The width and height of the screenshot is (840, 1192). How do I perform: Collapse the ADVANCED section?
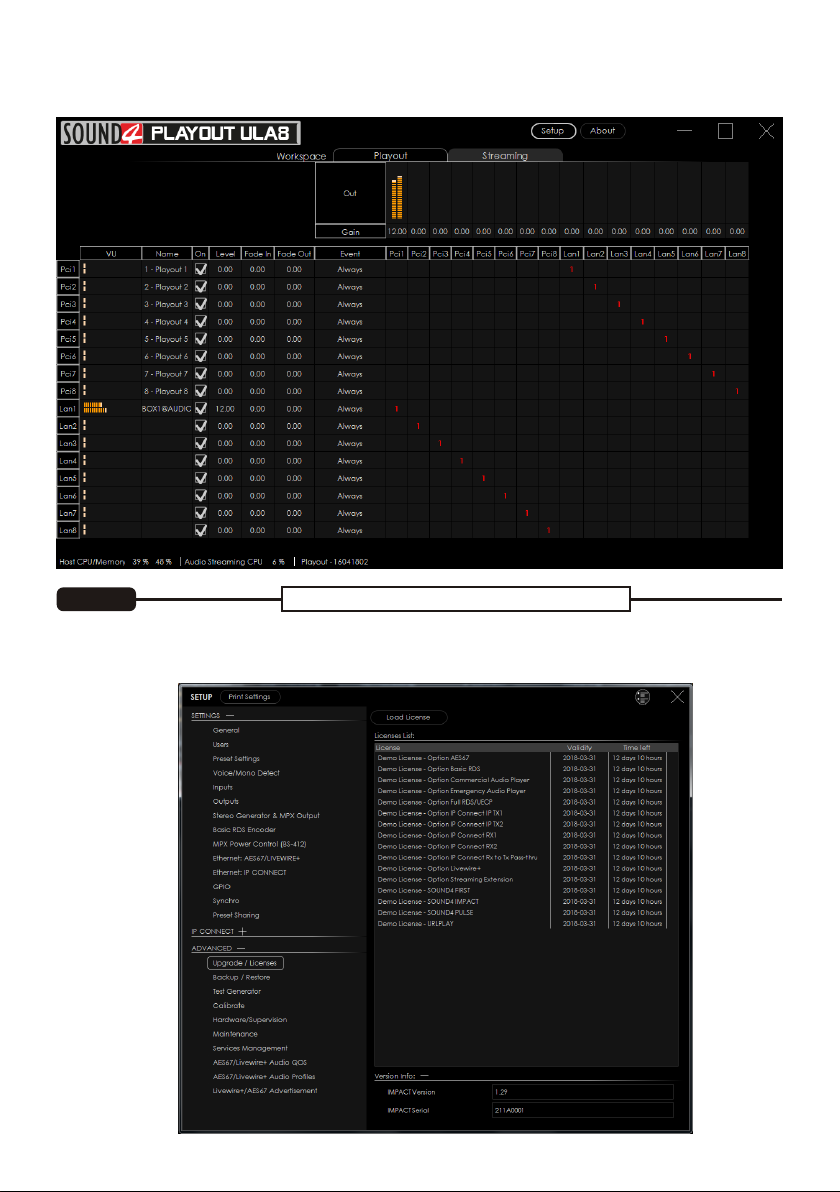pos(241,948)
